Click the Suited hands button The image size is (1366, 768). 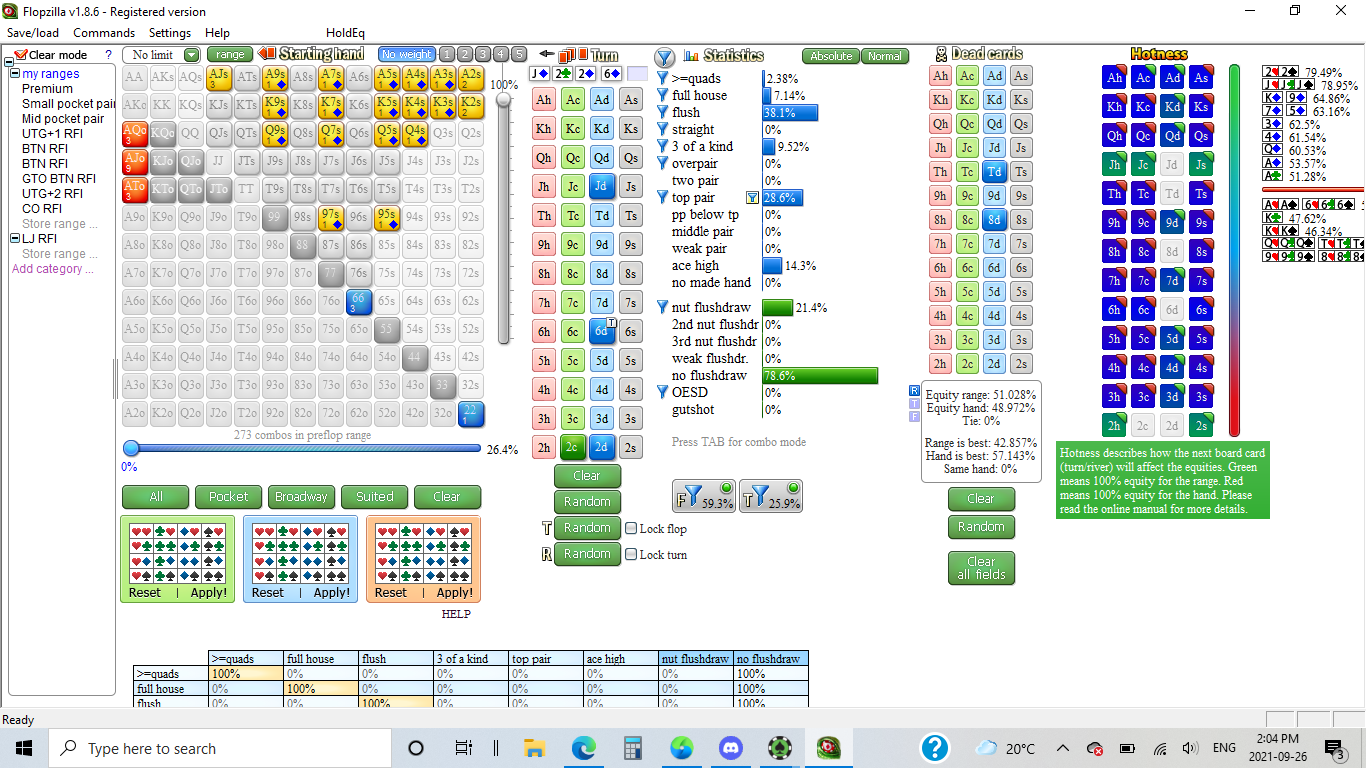click(x=374, y=496)
